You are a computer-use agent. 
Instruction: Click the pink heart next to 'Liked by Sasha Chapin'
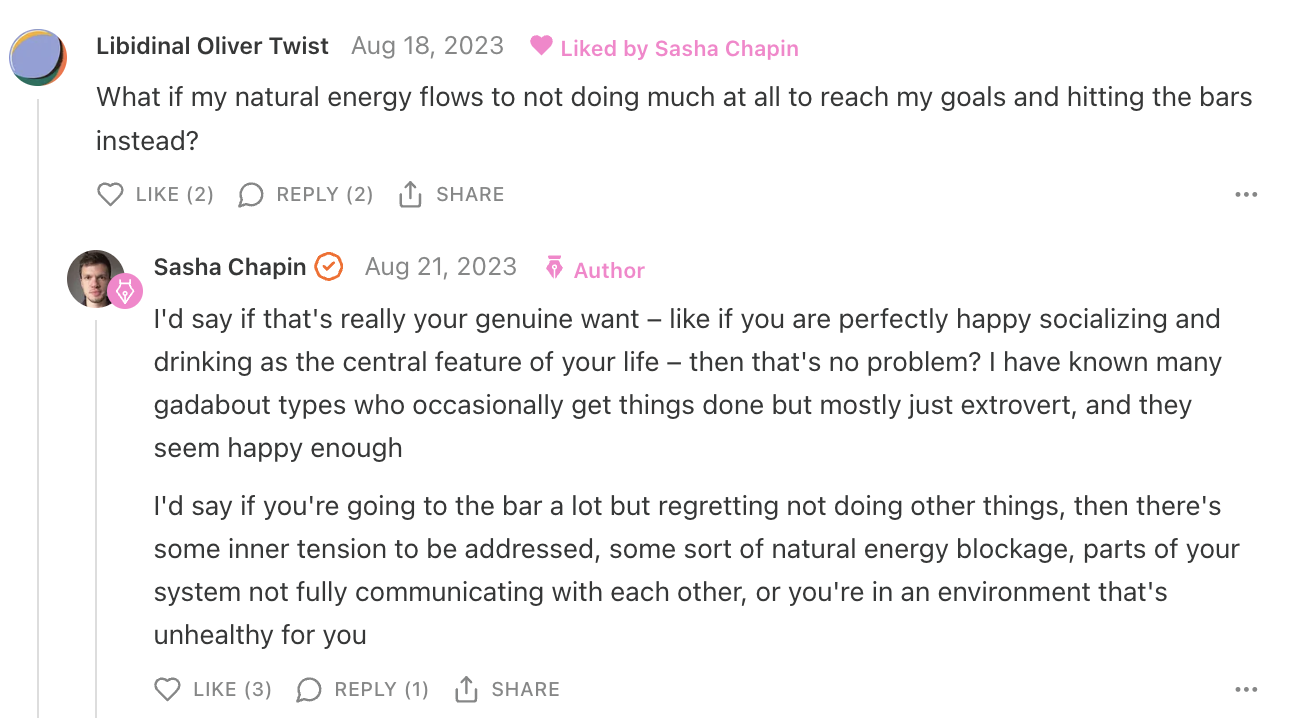(541, 46)
